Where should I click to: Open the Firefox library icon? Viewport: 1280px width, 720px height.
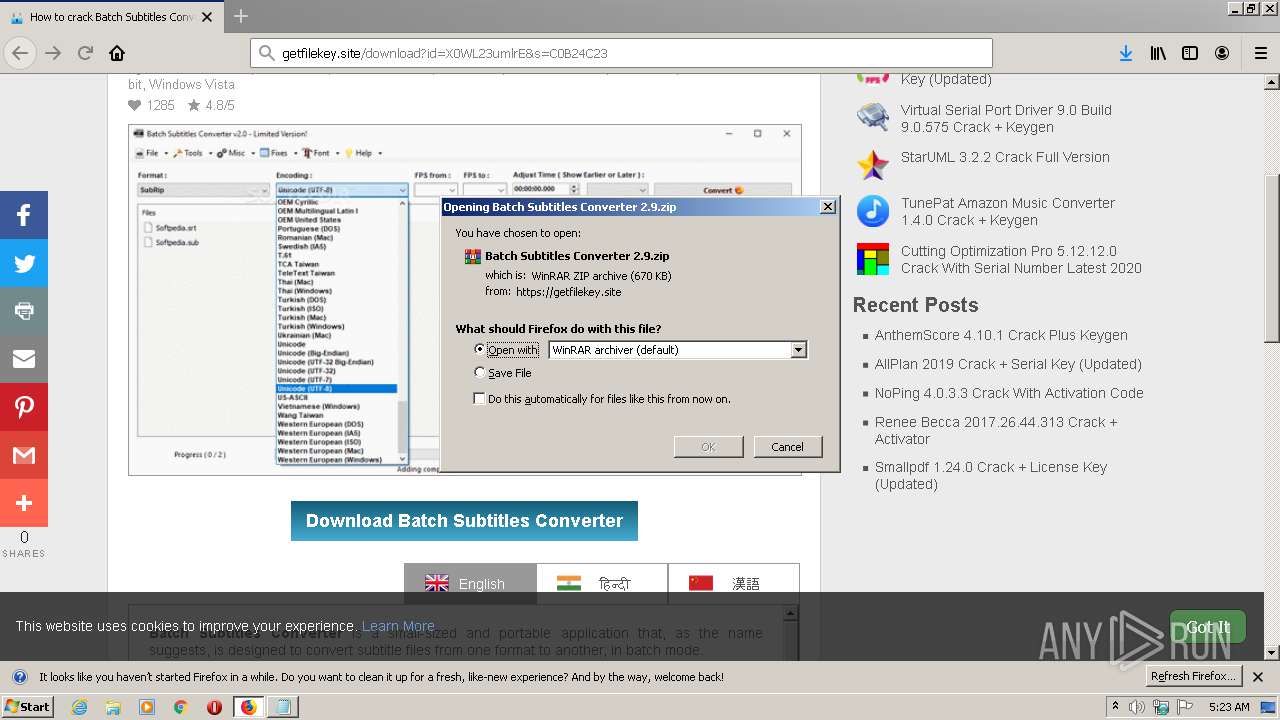(1158, 53)
